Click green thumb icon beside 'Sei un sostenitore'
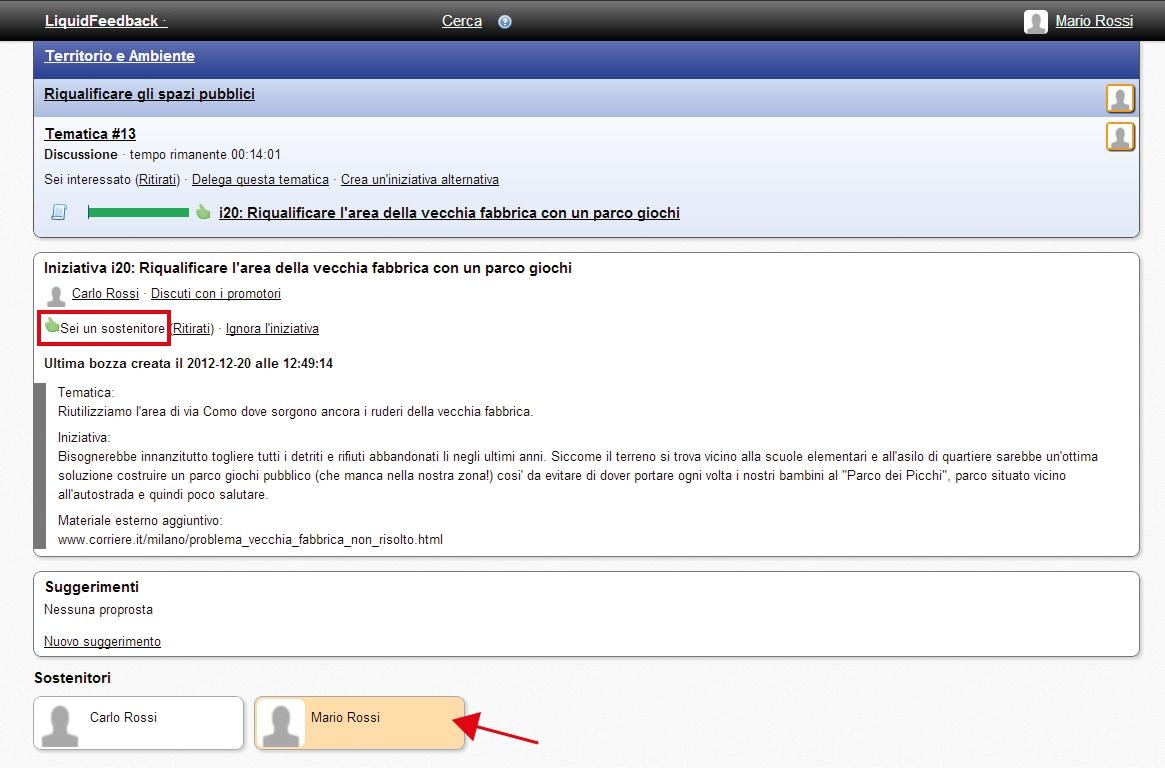1165x768 pixels. [52, 325]
